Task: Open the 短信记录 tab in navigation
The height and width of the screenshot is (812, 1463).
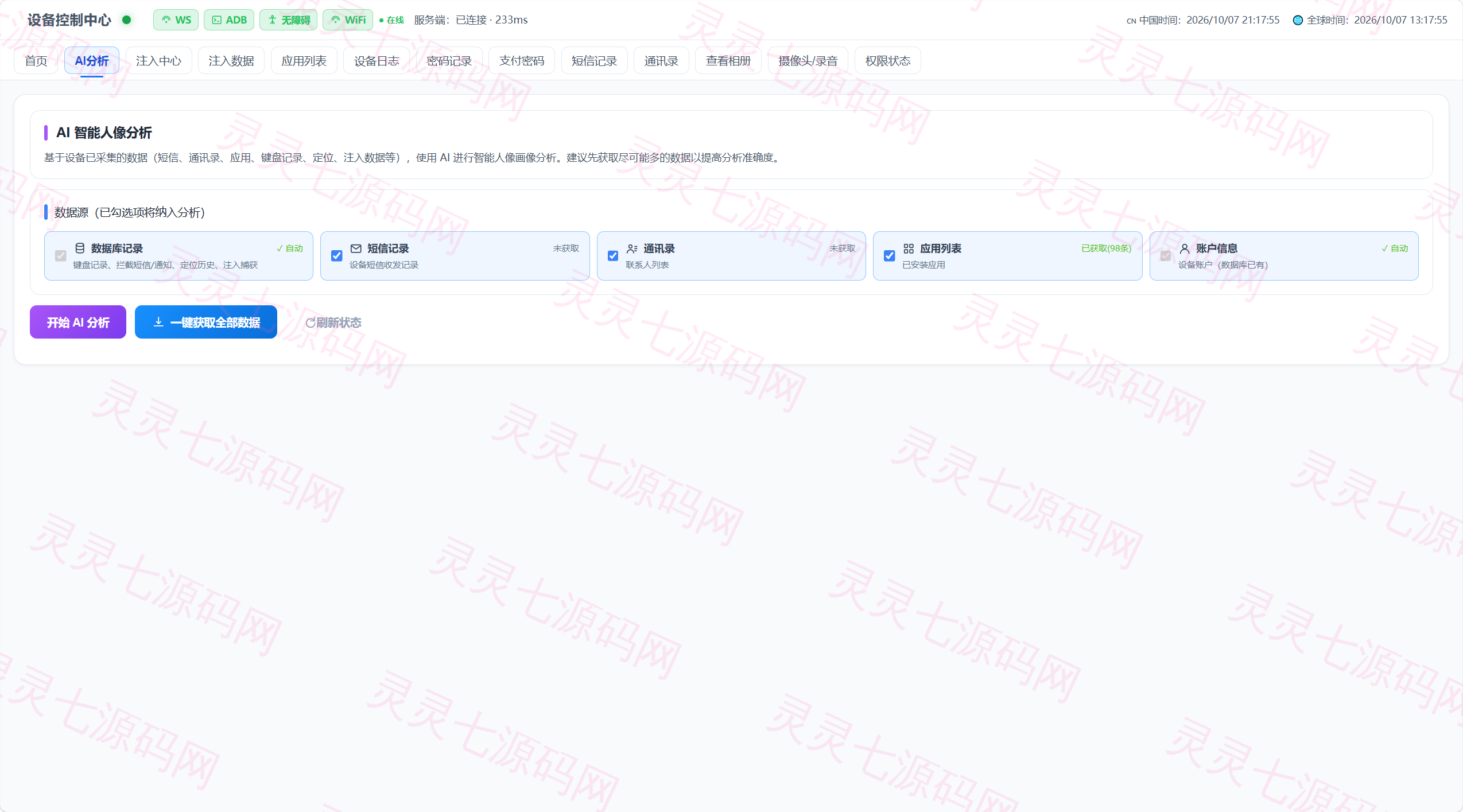Action: point(594,61)
